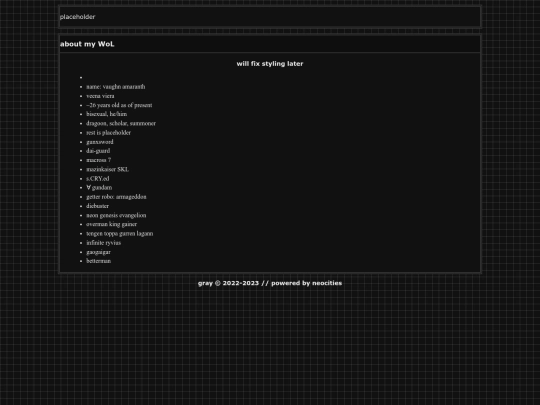Click the '∀ gundam' list entry
Image resolution: width=540 pixels, height=405 pixels.
(x=99, y=188)
